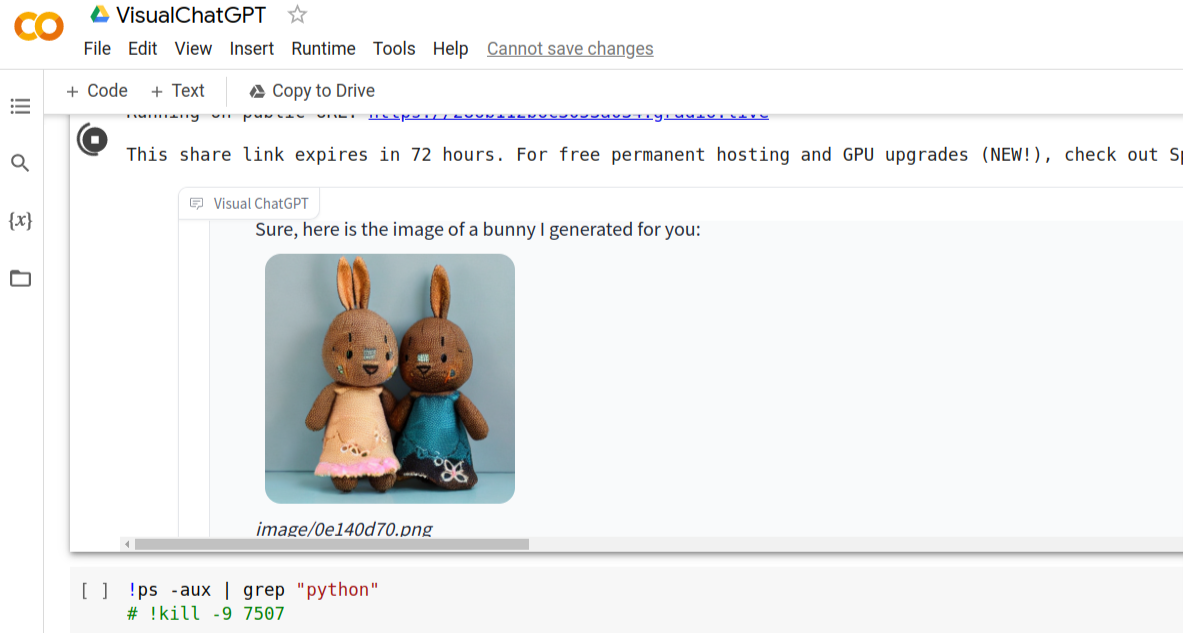Click the 'This share link expires' output text
The image size is (1183, 633).
(x=654, y=155)
